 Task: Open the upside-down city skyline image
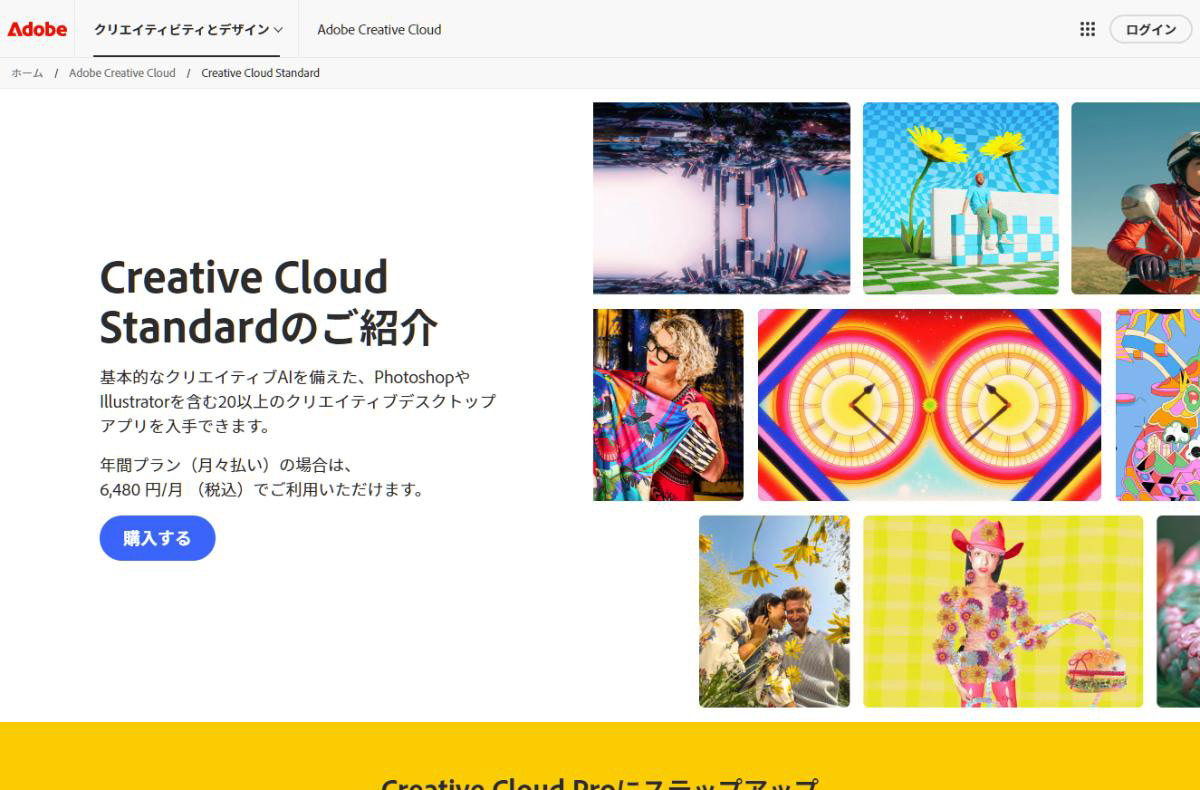point(721,198)
